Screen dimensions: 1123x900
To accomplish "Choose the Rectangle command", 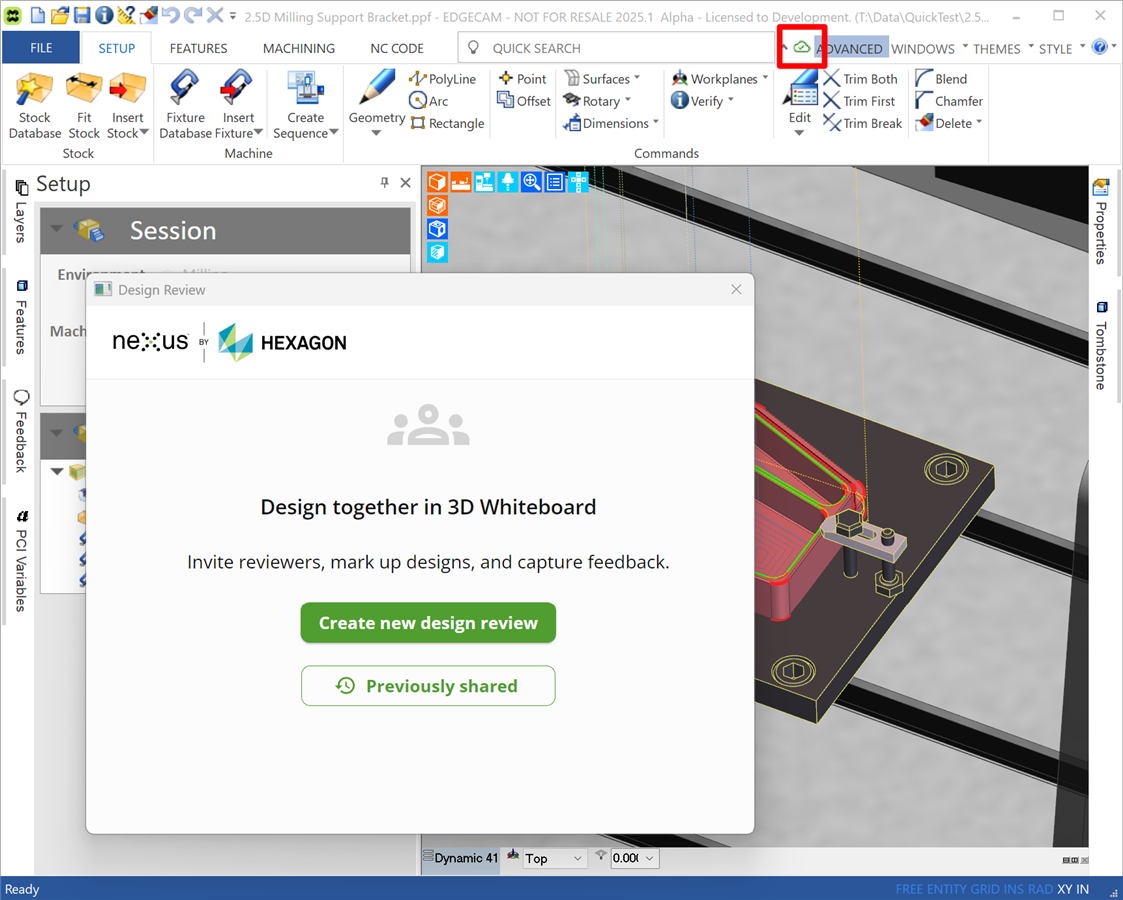I will [447, 123].
